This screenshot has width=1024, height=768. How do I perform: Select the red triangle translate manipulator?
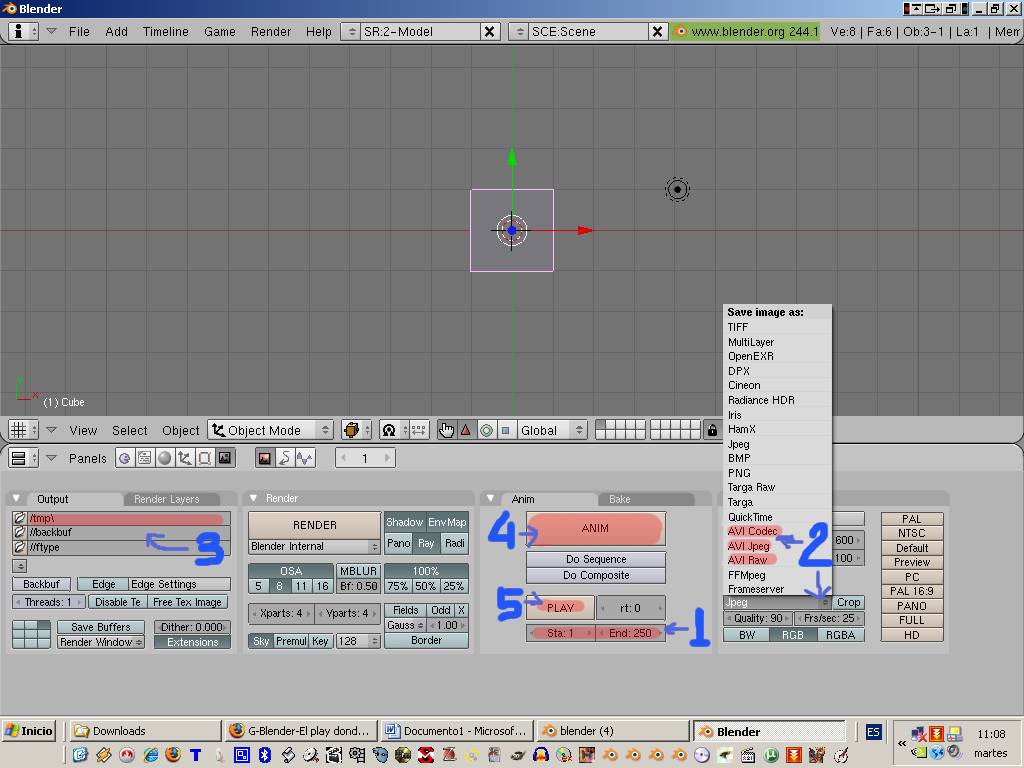coord(466,430)
